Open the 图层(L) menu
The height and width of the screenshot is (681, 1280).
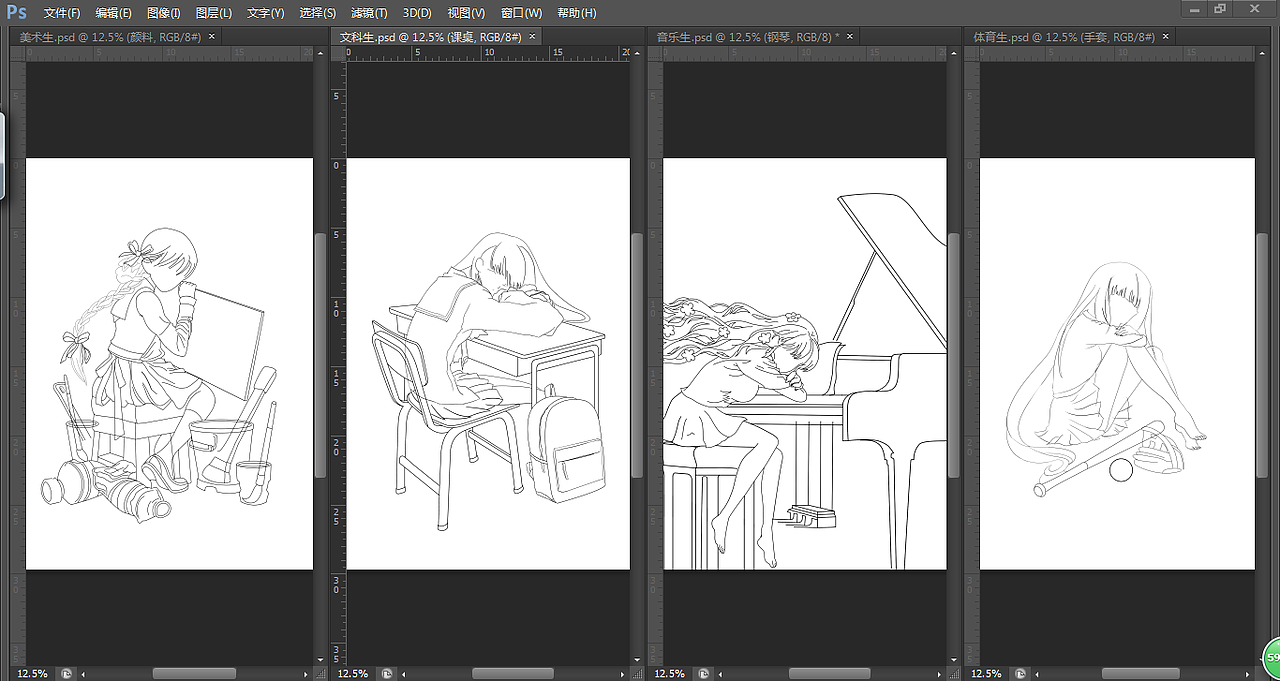(213, 13)
